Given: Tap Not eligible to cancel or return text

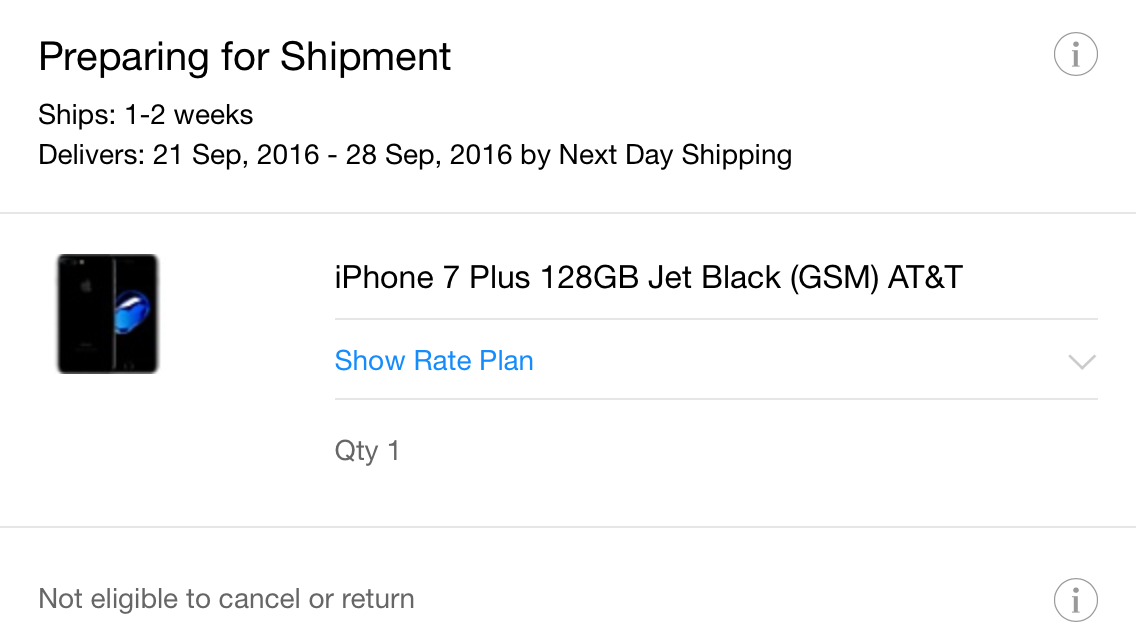Looking at the screenshot, I should [226, 599].
